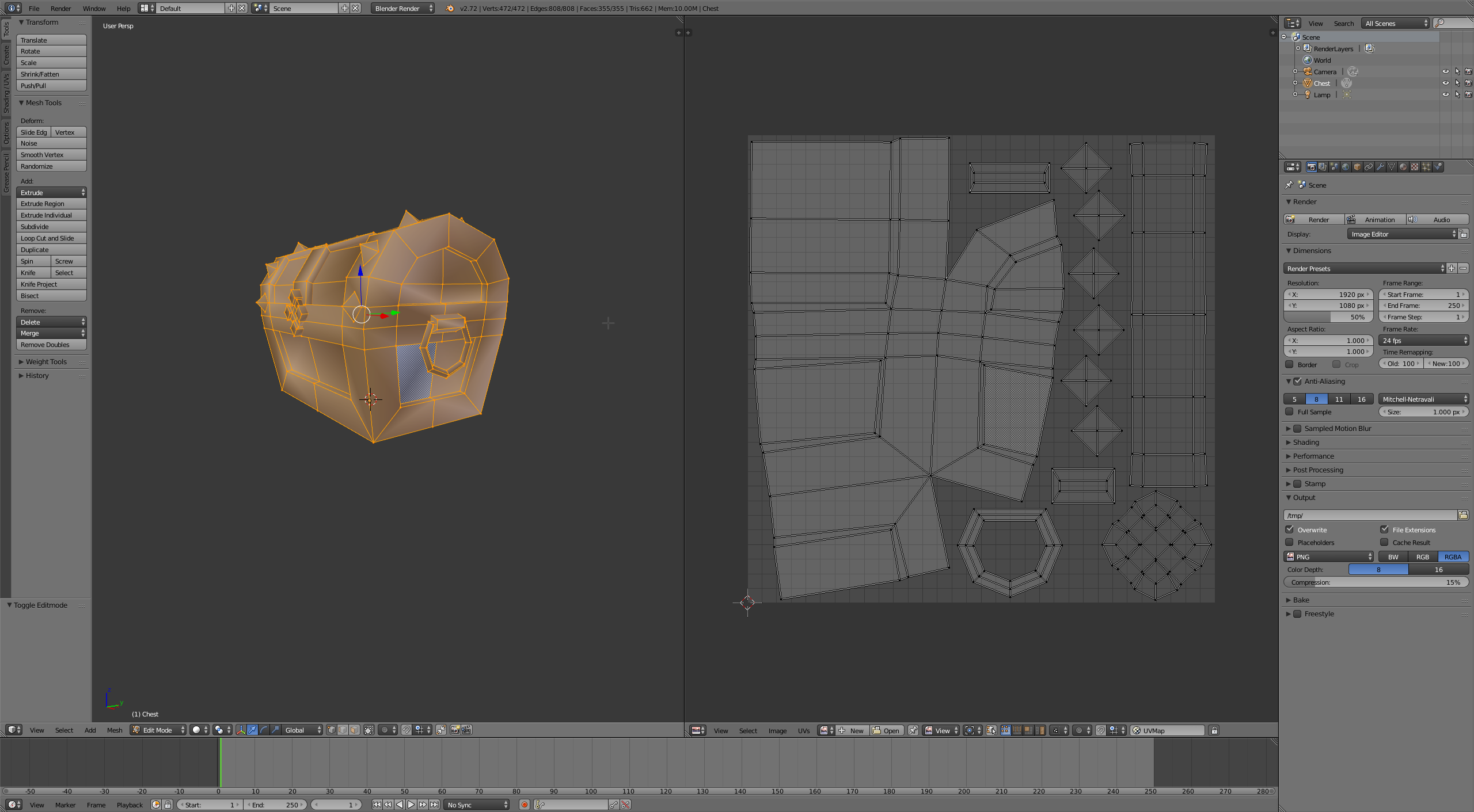
Task: Click the Subdivide button in Mesh Tools
Action: (51, 227)
